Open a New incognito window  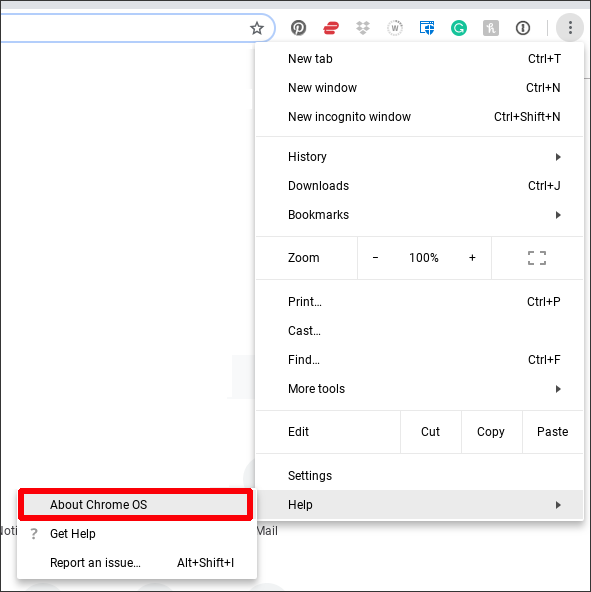click(x=420, y=117)
